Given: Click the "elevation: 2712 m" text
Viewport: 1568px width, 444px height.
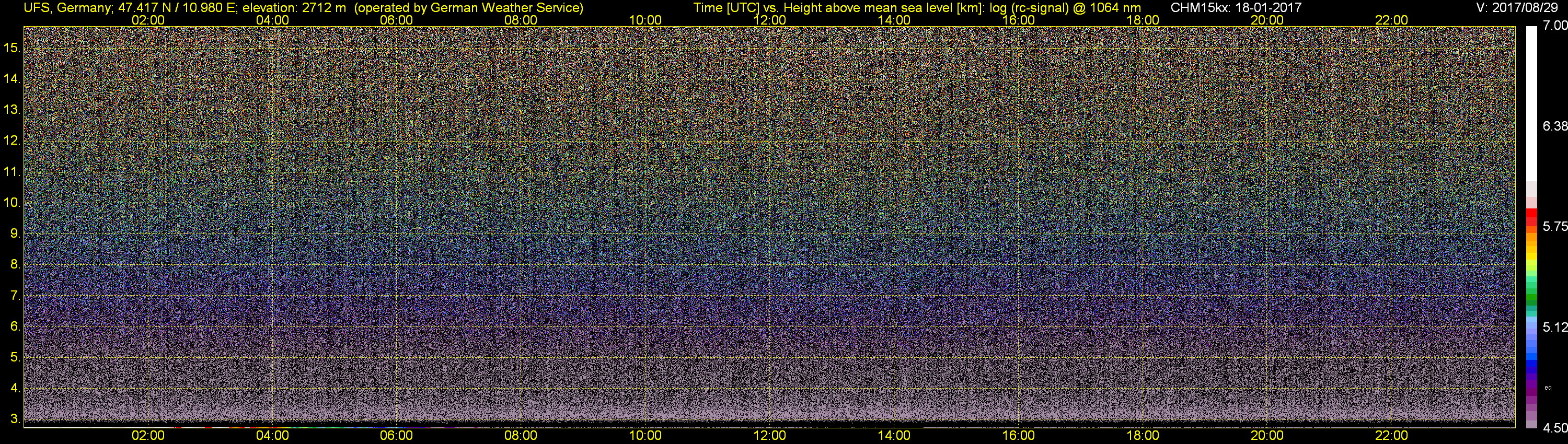Looking at the screenshot, I should pos(295,8).
